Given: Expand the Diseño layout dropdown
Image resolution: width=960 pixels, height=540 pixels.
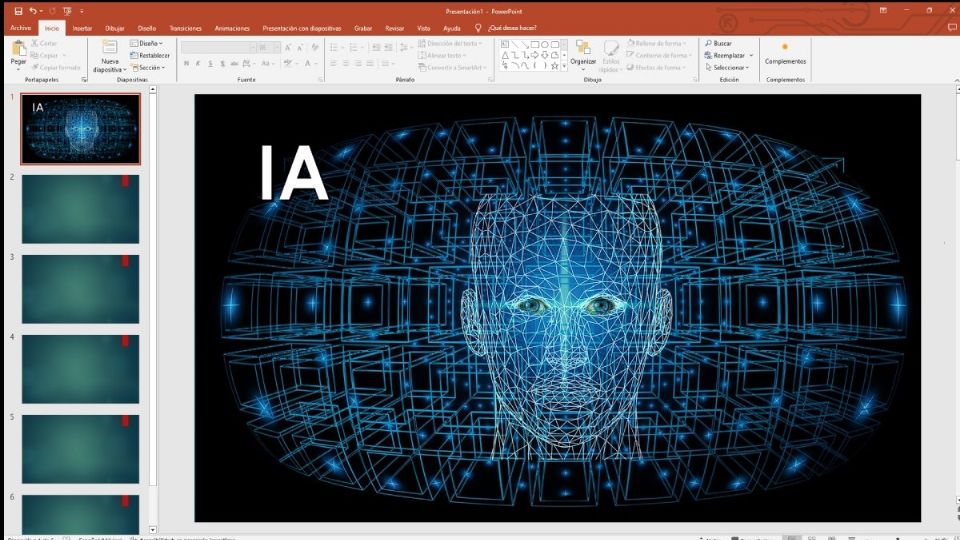Looking at the screenshot, I should (x=148, y=44).
